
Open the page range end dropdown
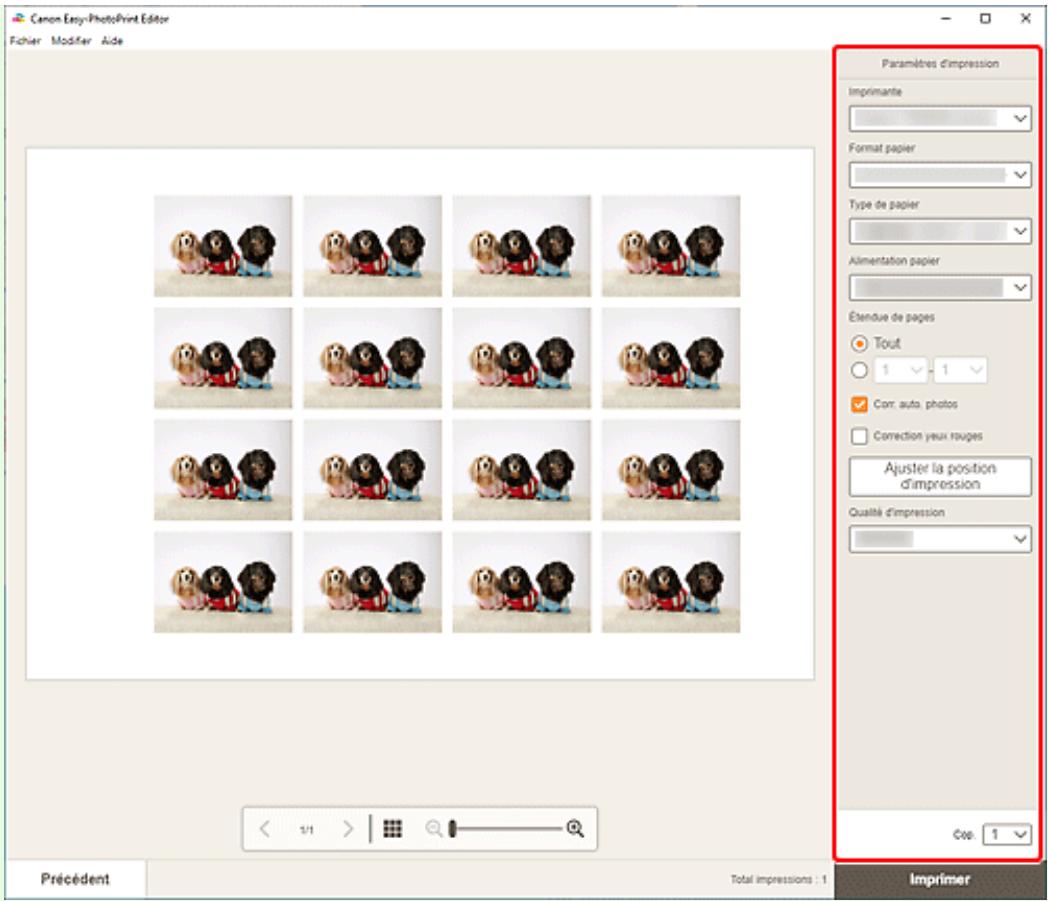960,370
